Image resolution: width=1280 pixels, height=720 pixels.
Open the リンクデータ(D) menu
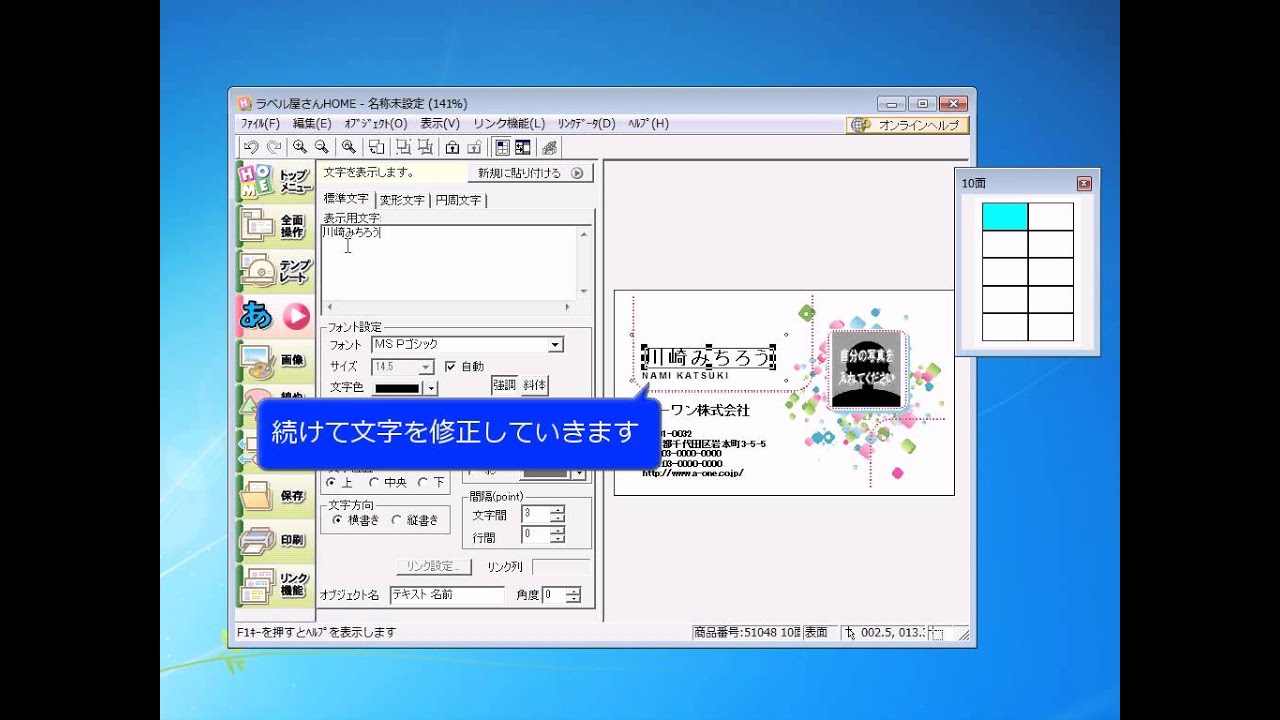tap(587, 124)
